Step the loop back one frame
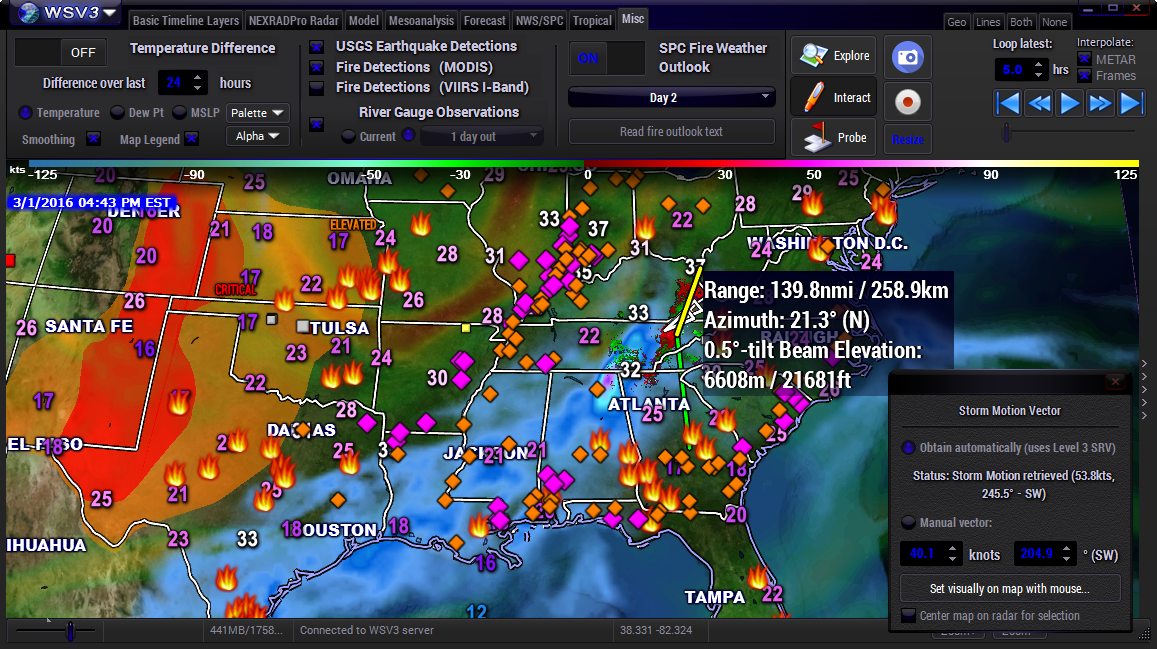1157x649 pixels. [x=1039, y=103]
